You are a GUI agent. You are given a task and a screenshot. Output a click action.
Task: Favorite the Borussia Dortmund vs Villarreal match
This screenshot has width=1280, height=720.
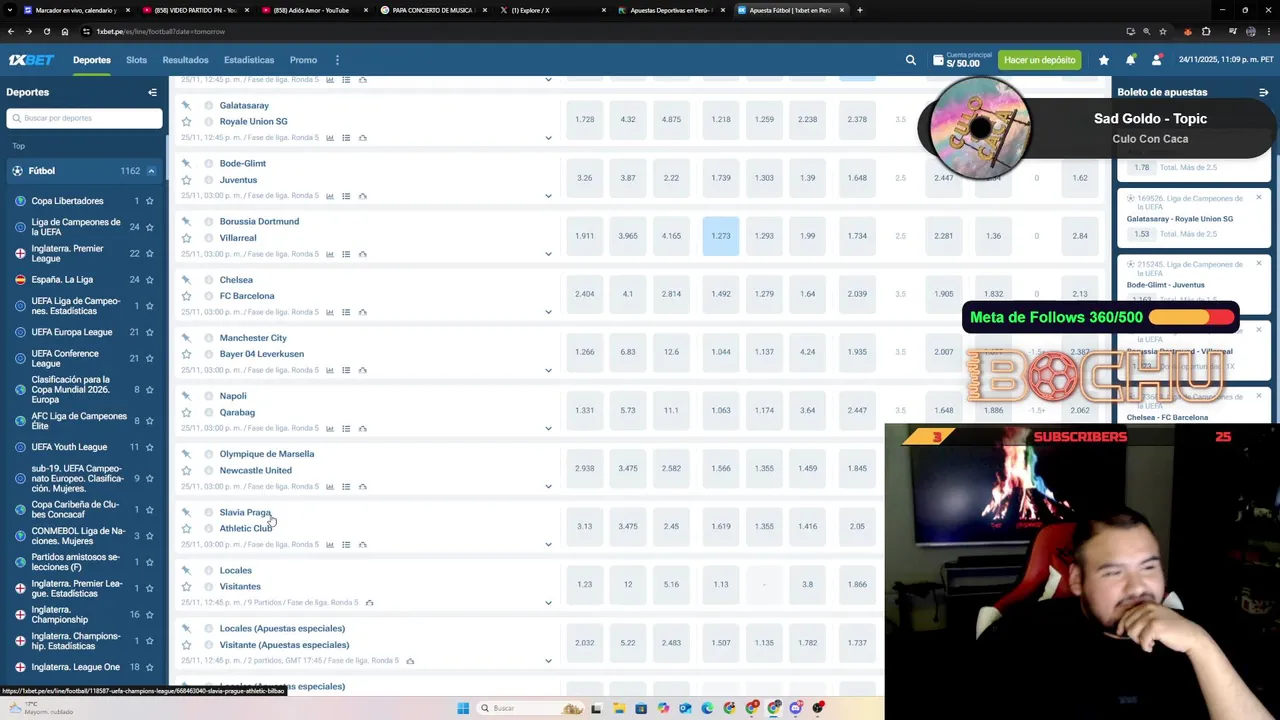tap(186, 238)
